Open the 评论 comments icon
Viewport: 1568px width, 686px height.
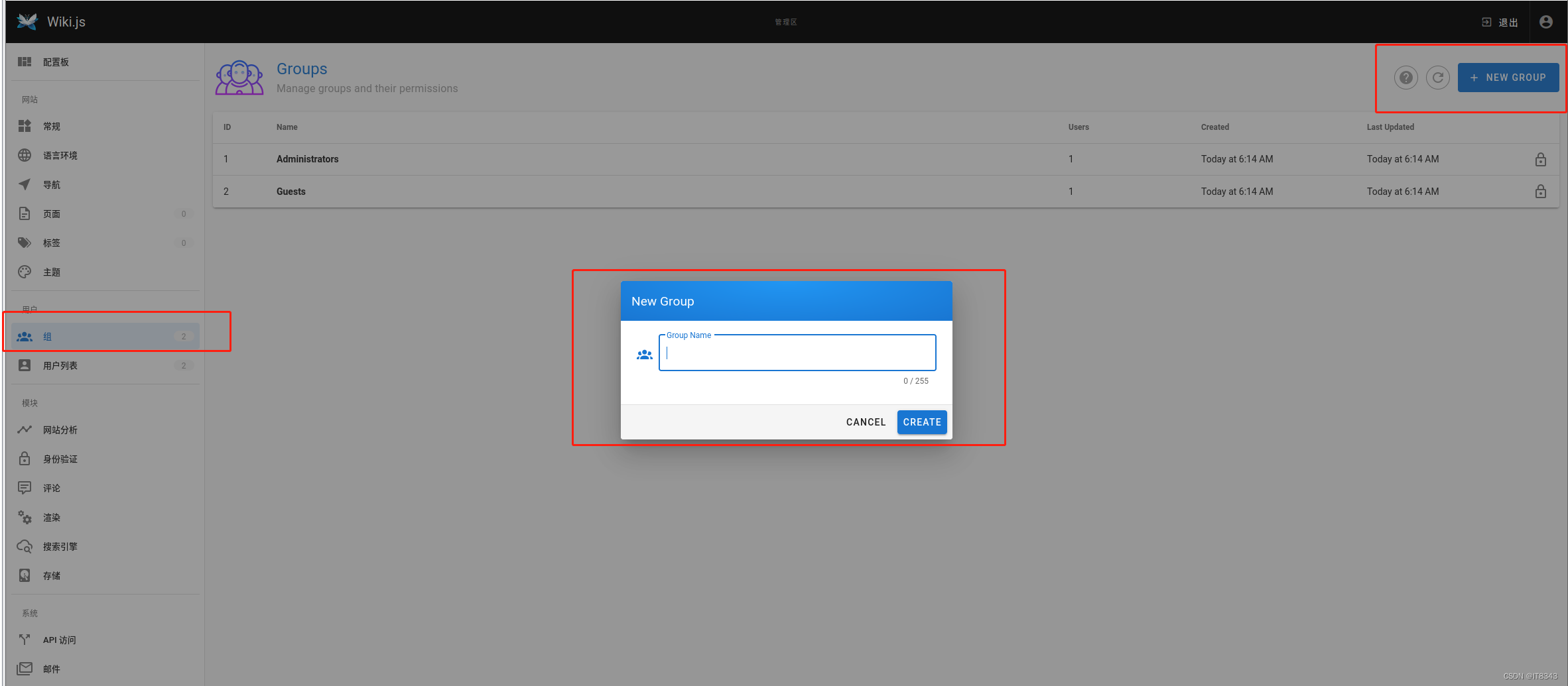(x=25, y=488)
